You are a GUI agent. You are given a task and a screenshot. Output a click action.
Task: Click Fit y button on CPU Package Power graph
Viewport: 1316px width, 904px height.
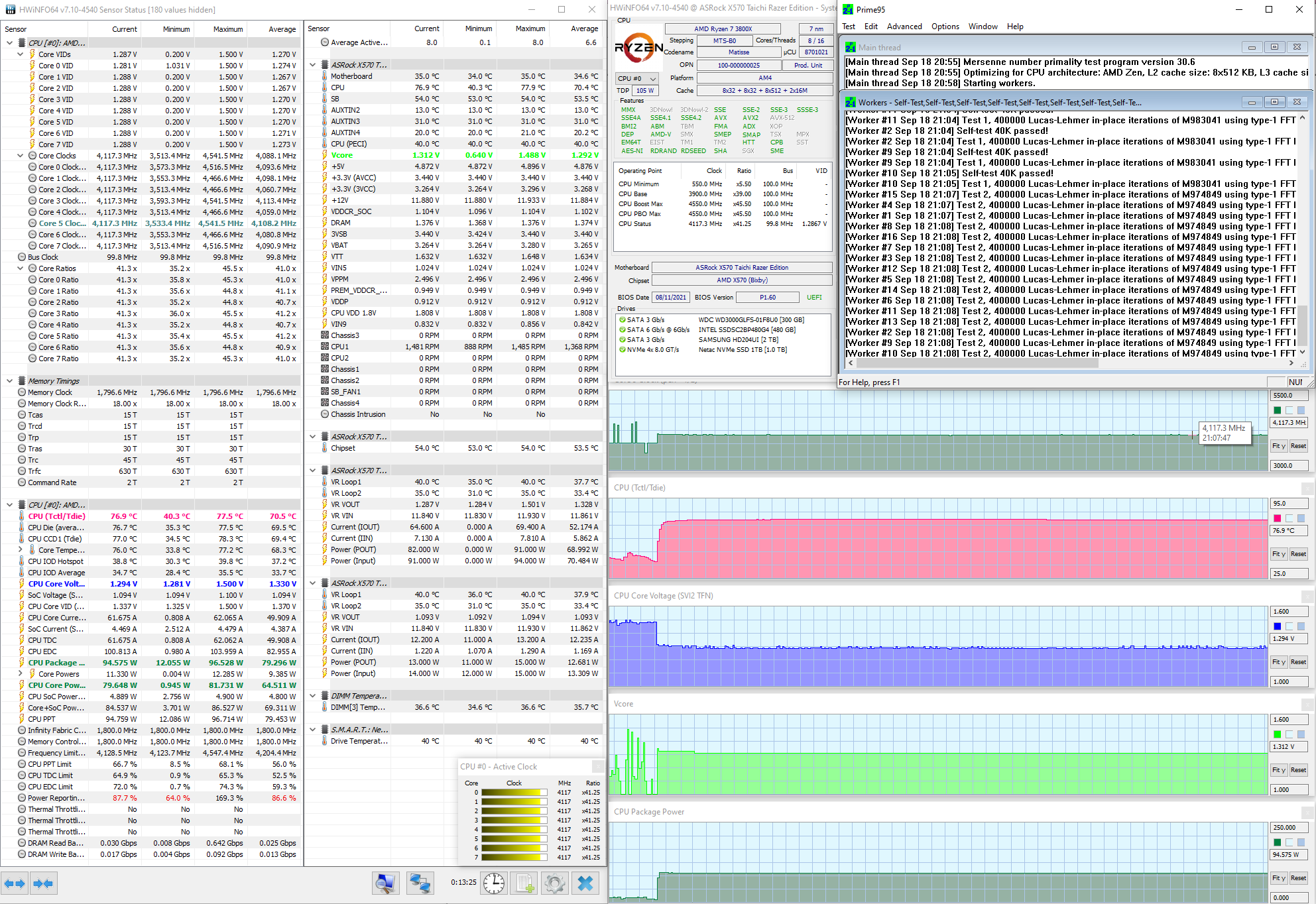[x=1278, y=878]
